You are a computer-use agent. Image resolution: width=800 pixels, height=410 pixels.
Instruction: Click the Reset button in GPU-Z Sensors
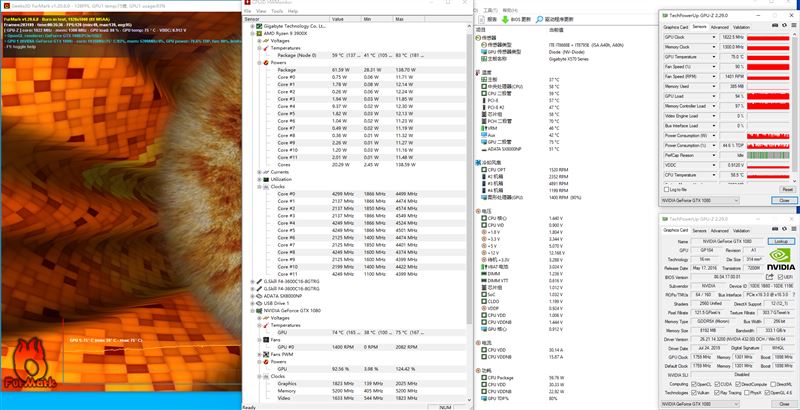point(787,189)
